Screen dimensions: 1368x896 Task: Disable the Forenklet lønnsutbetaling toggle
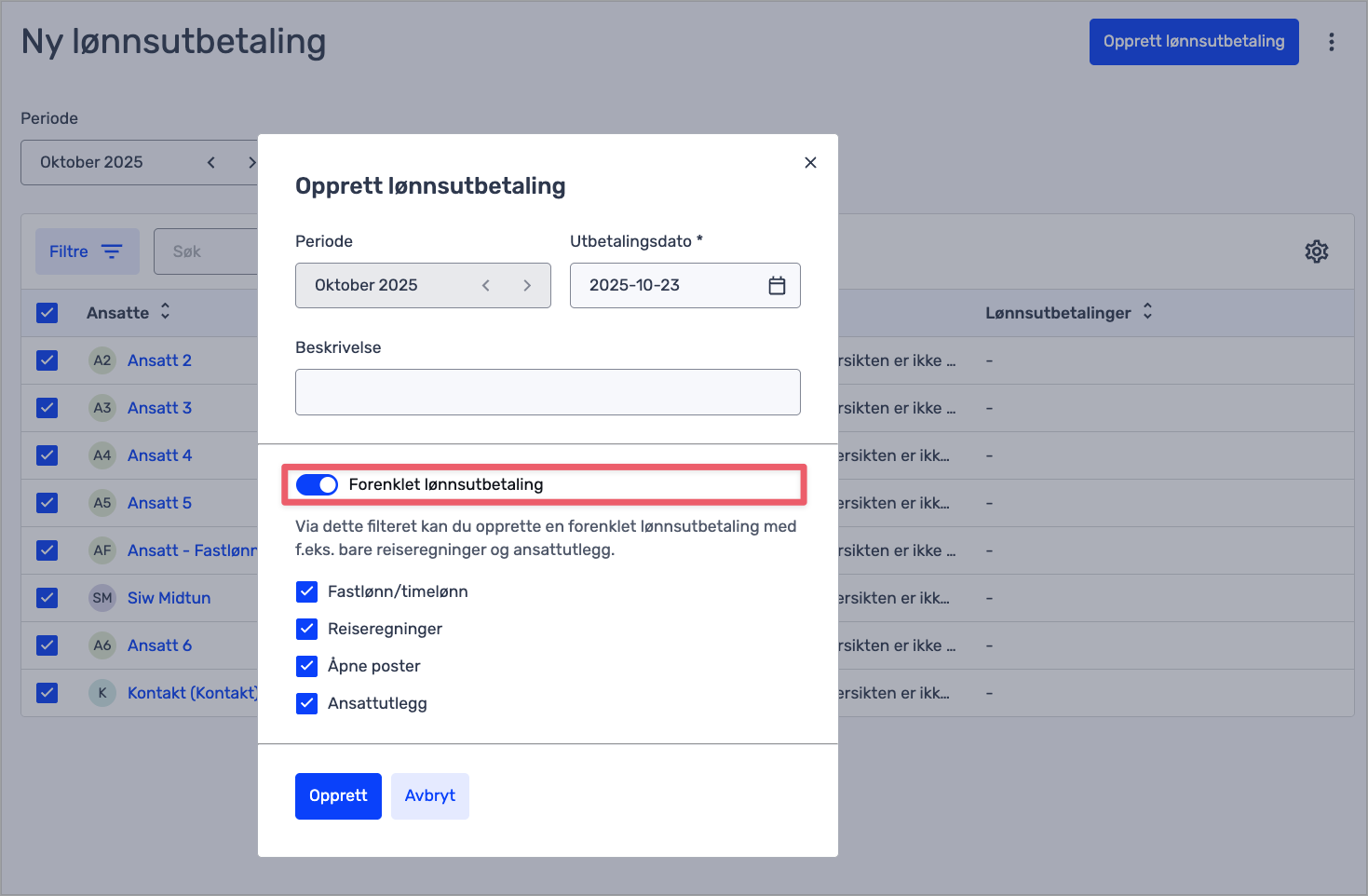tap(317, 484)
